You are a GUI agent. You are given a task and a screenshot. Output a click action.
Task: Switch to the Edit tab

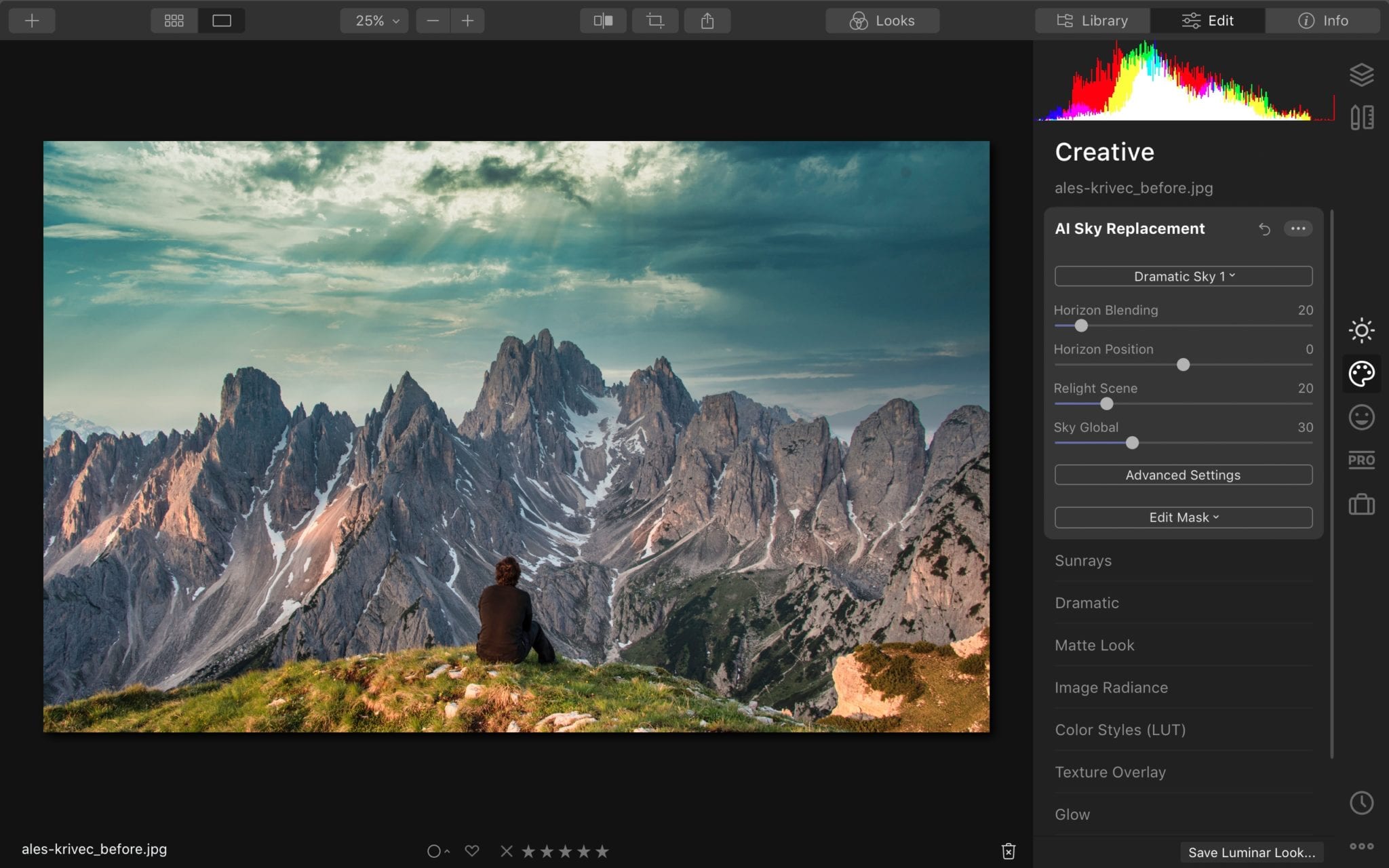point(1208,21)
